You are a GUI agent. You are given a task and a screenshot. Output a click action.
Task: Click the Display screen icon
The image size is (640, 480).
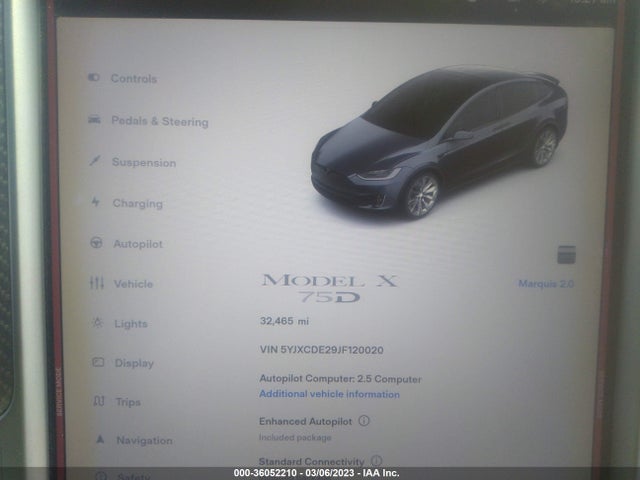(x=98, y=362)
